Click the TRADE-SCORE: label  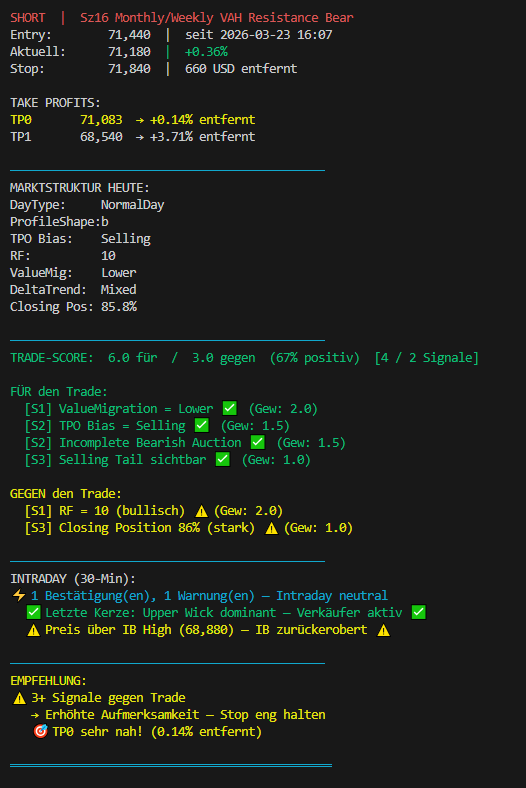point(52,358)
